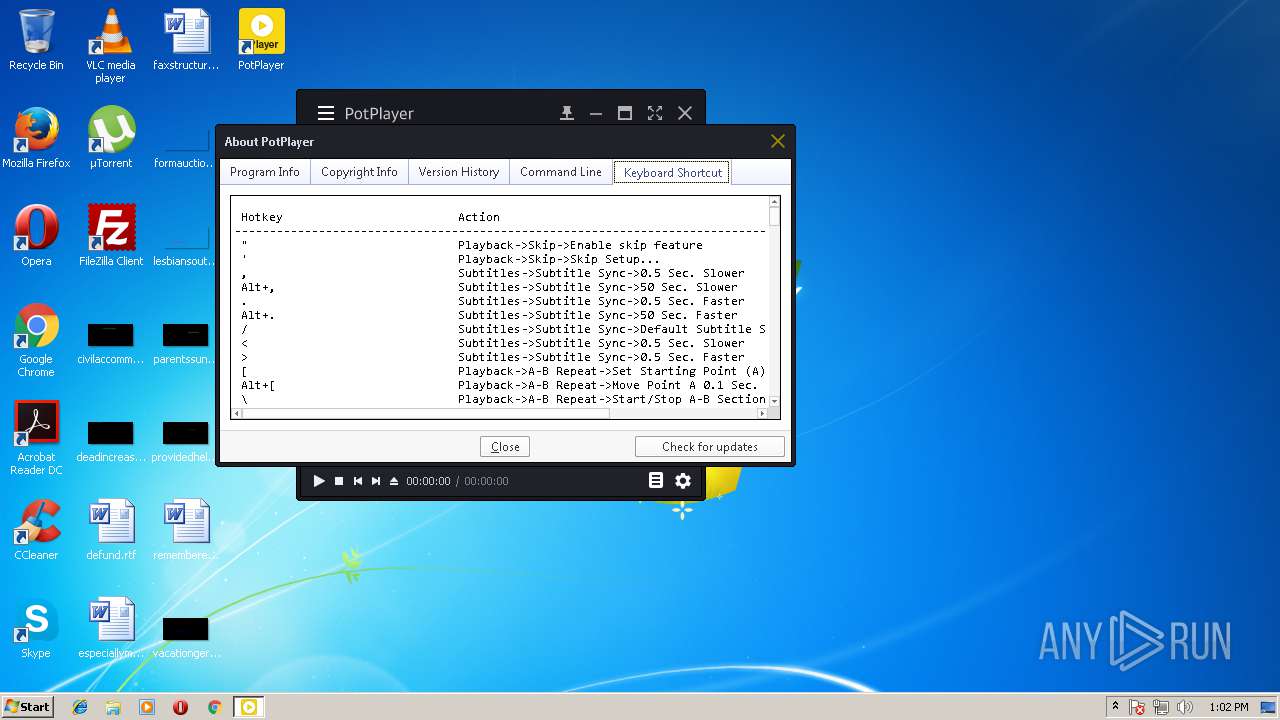Select the Mozilla Firefox desktop icon
This screenshot has height=720, width=1280.
tap(36, 138)
